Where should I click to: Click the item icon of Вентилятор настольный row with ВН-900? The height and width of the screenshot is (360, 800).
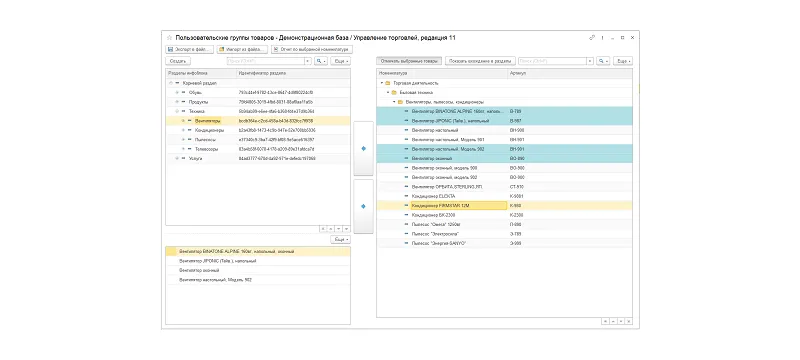tap(407, 130)
